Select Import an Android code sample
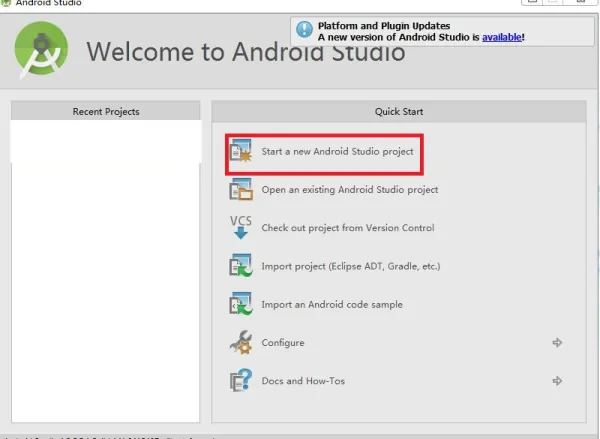Image resolution: width=600 pixels, height=439 pixels. click(x=332, y=305)
